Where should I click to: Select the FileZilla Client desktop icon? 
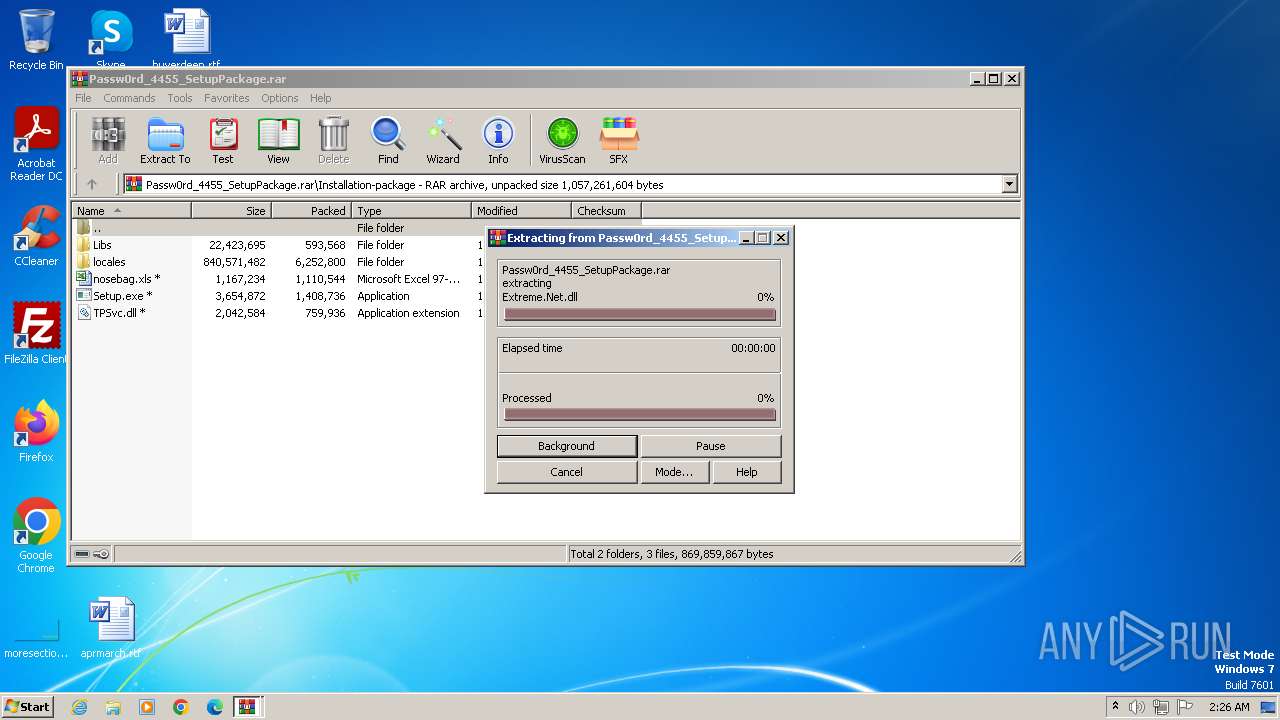[36, 333]
